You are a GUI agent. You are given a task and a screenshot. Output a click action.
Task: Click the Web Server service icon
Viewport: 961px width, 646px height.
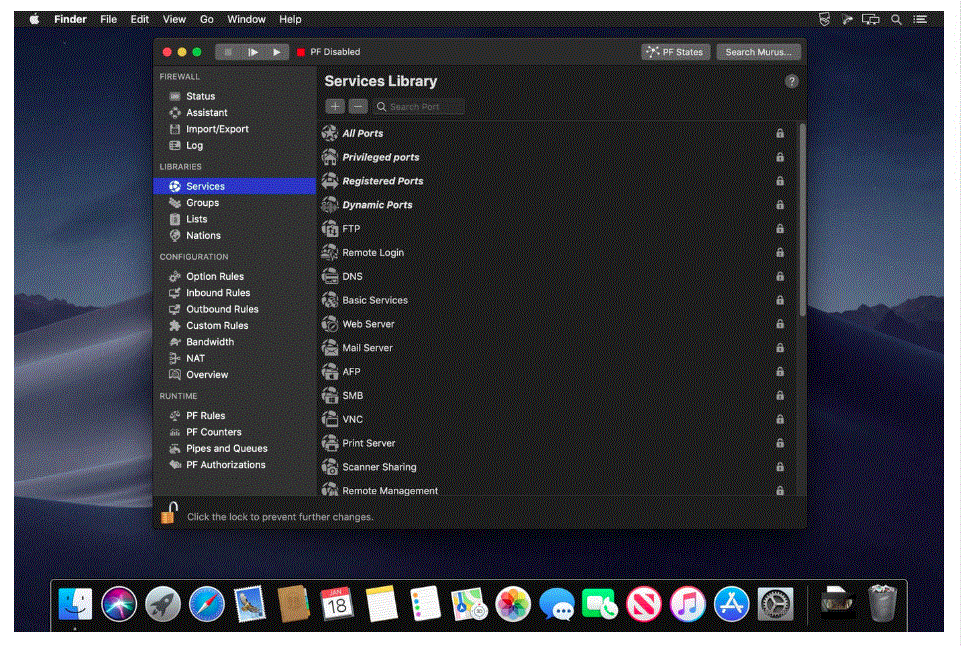click(x=330, y=324)
